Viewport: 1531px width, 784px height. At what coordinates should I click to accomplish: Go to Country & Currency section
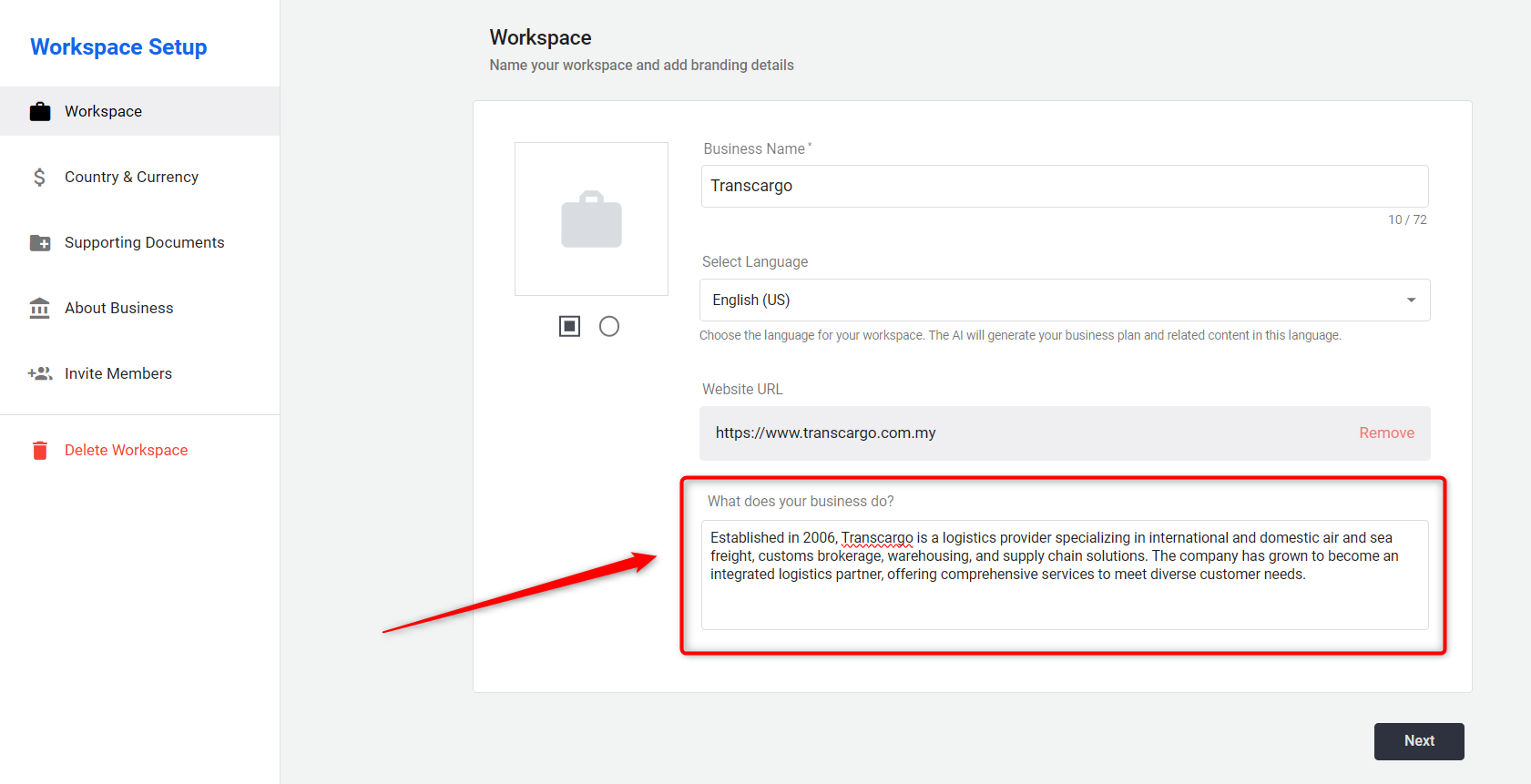[x=140, y=177]
